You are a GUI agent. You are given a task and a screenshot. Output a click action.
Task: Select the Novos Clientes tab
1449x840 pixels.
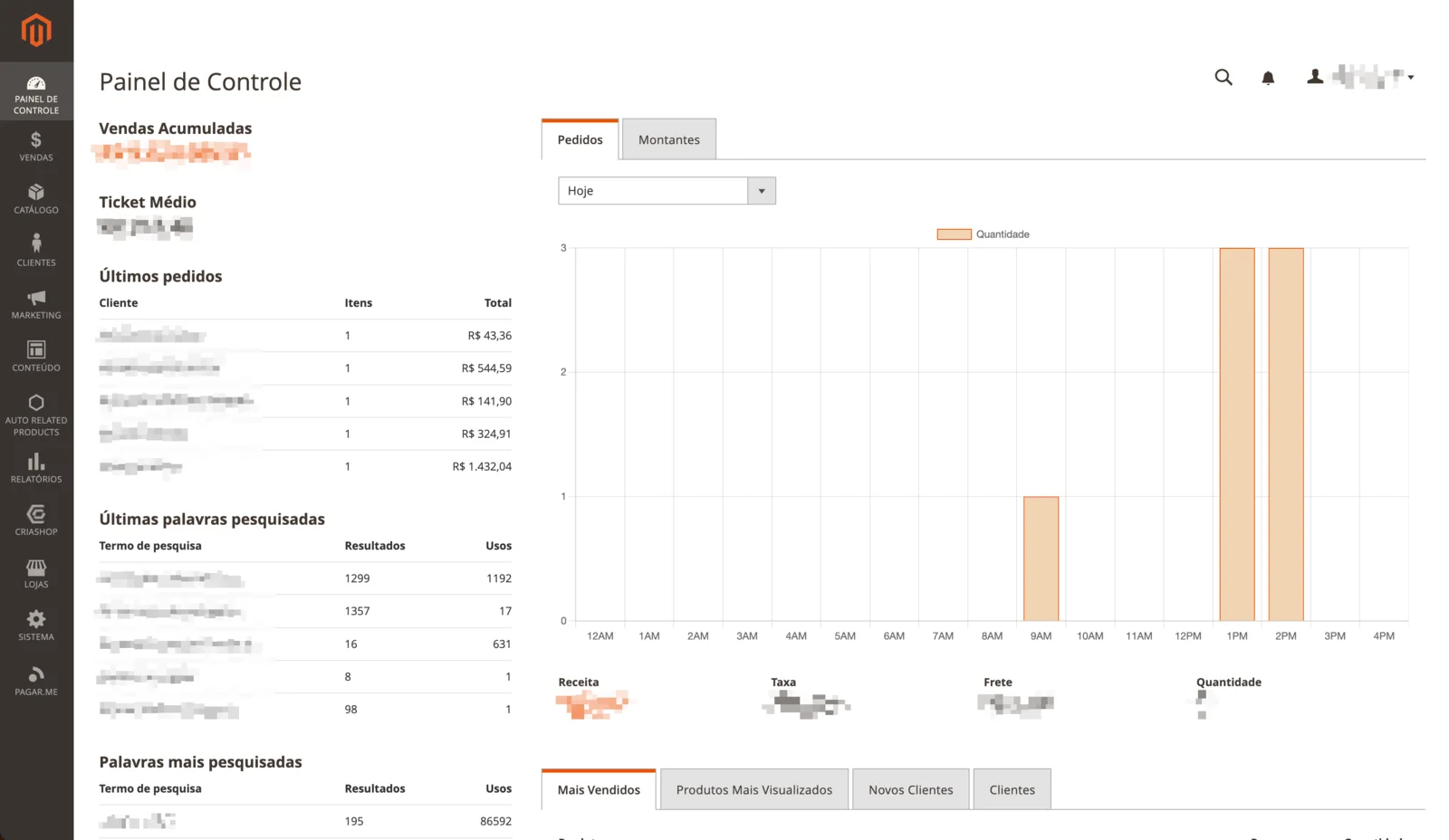pyautogui.click(x=910, y=789)
